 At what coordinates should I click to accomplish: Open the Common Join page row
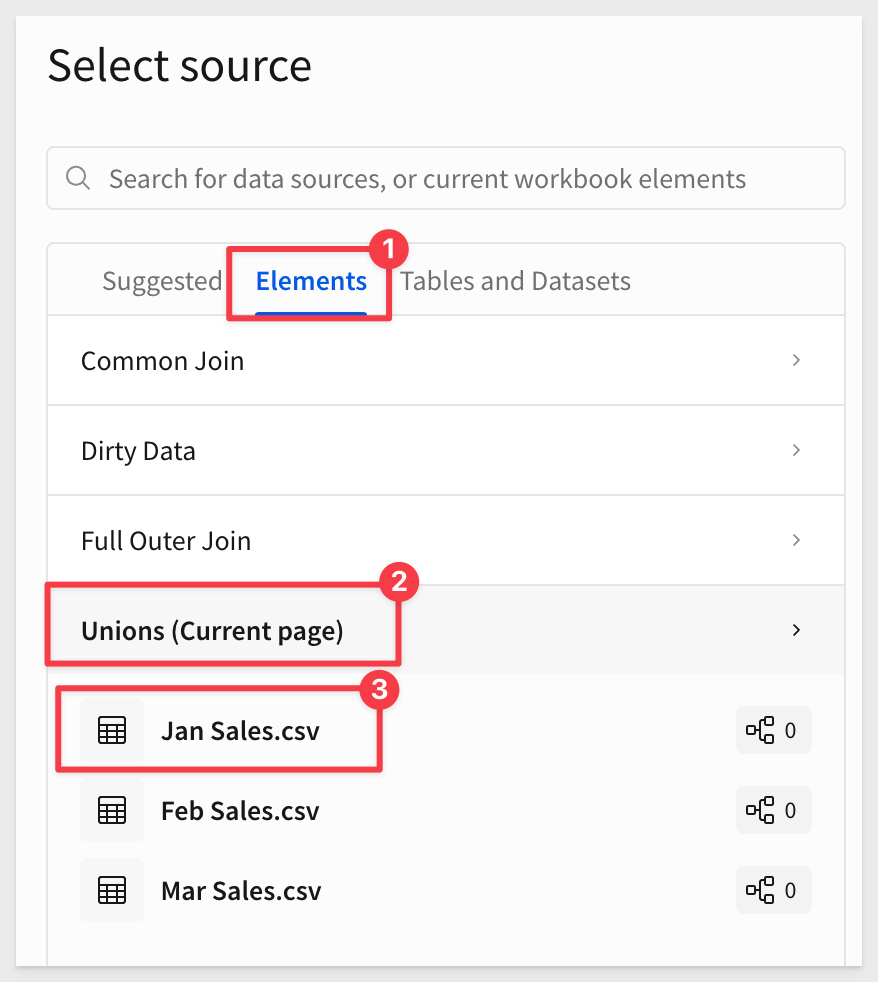(x=446, y=360)
